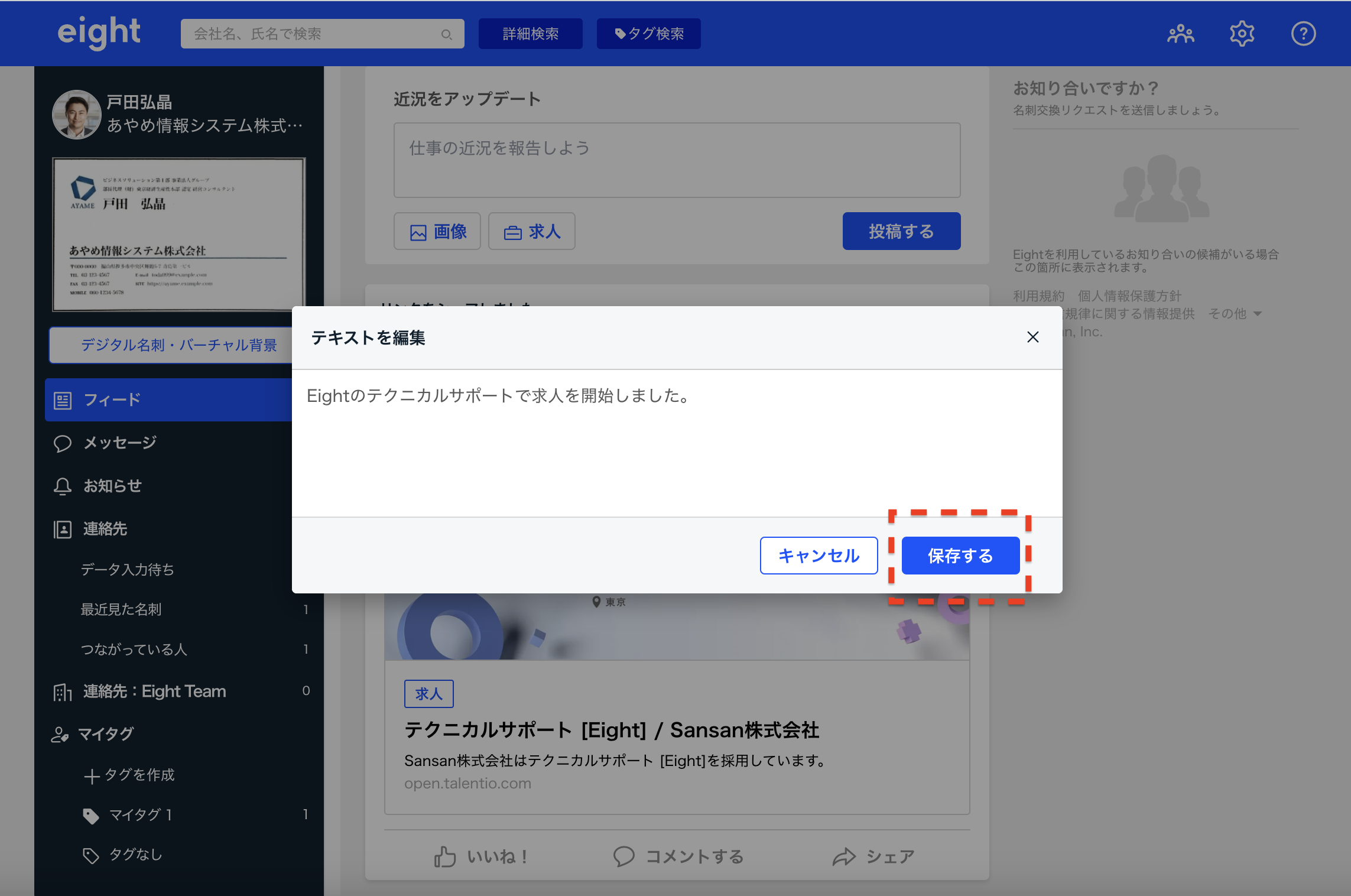
Task: Click the 求人 job posting button
Action: pos(531,232)
